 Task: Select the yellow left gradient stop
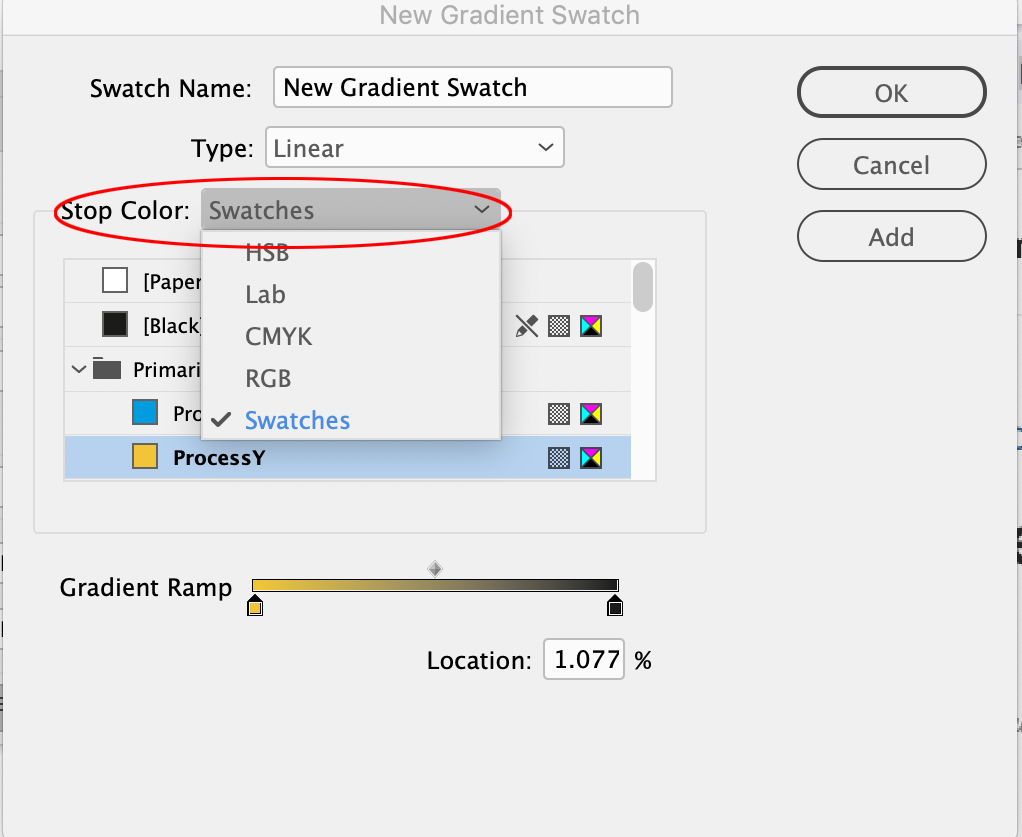[x=254, y=604]
